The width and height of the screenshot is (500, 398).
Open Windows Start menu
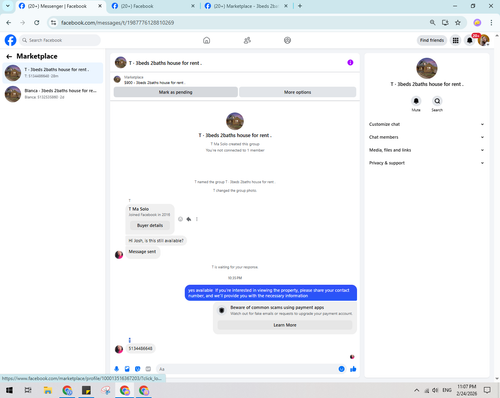[9, 390]
